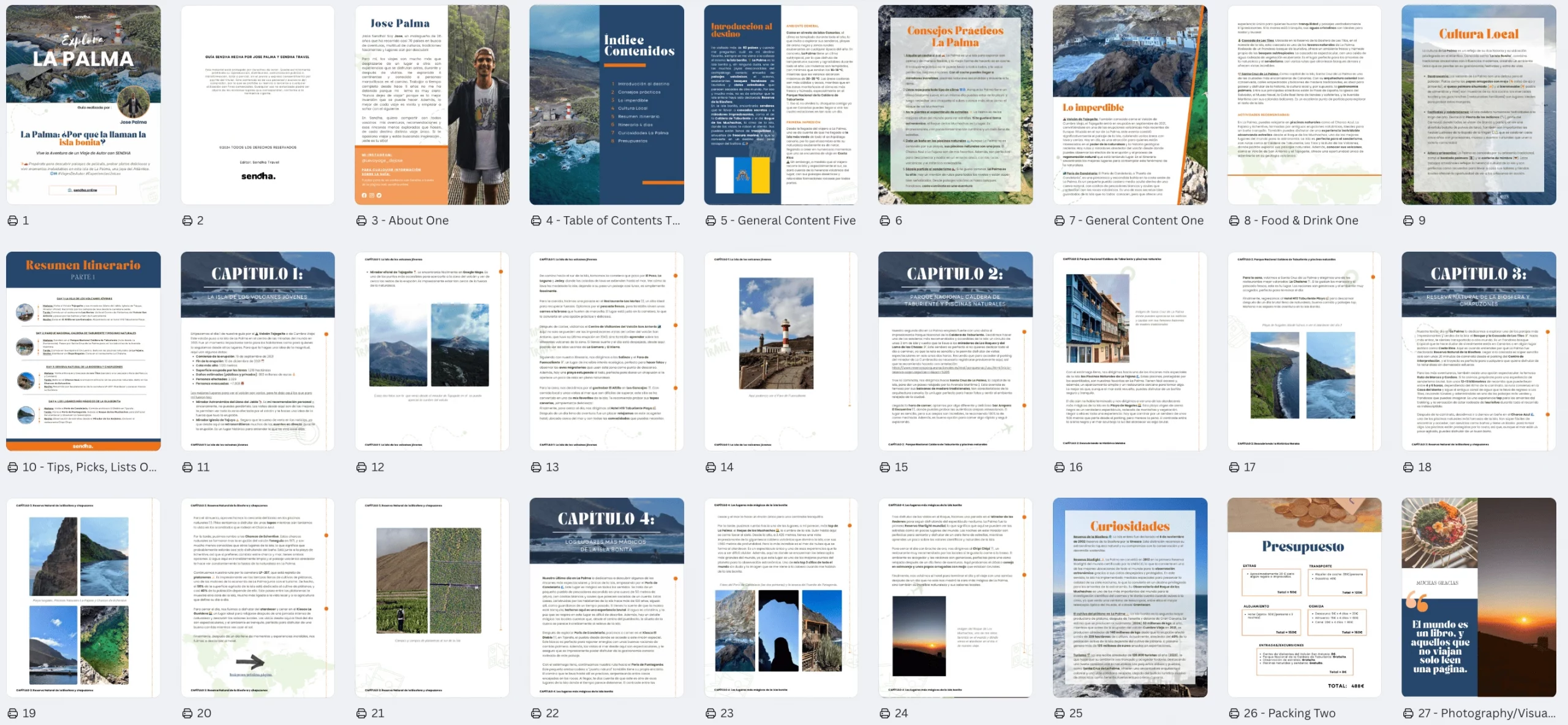The height and width of the screenshot is (725, 1568).
Task: Select the 'Resumen Itinerario' page thumbnail
Action: coord(83,351)
